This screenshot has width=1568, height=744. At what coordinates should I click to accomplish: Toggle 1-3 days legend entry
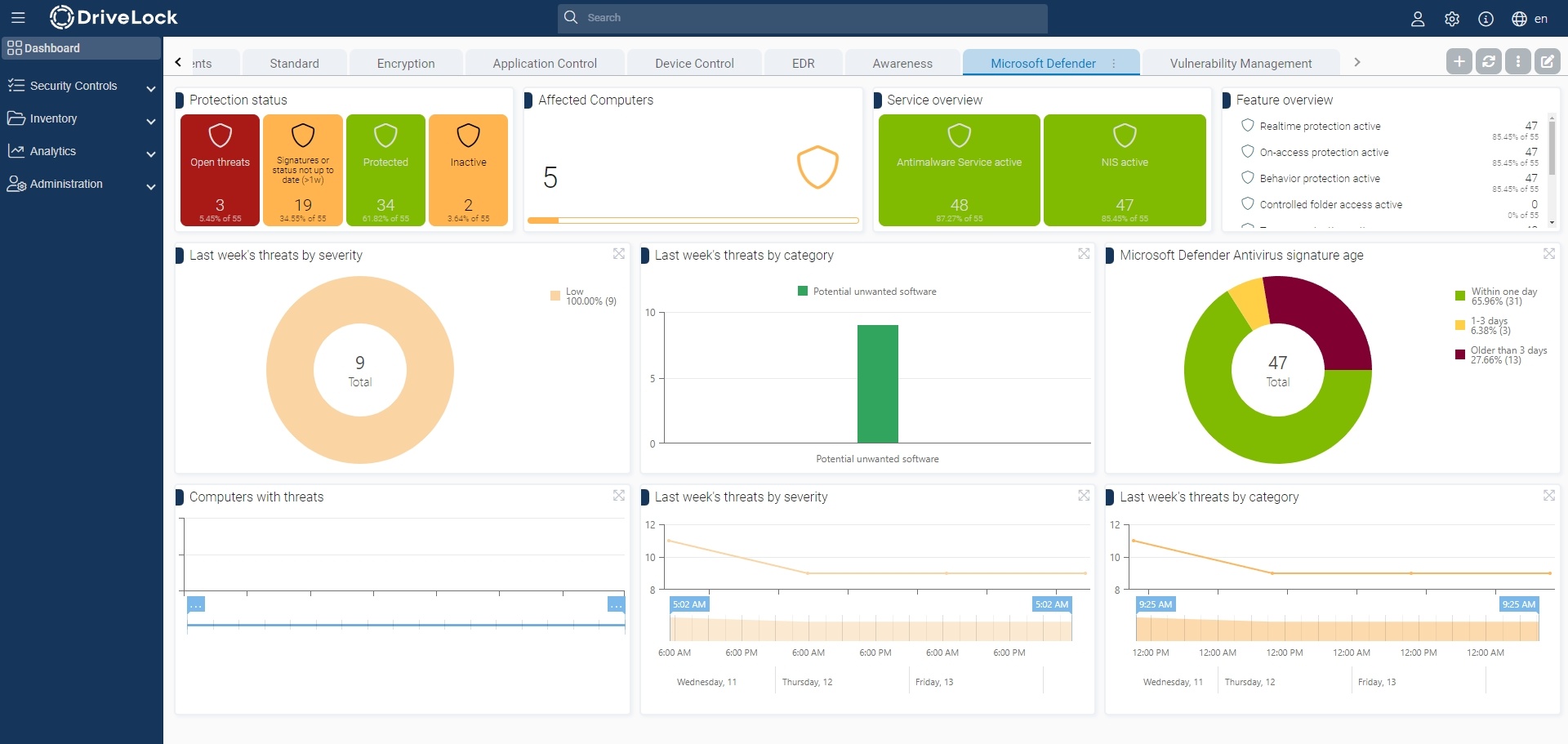click(1483, 326)
